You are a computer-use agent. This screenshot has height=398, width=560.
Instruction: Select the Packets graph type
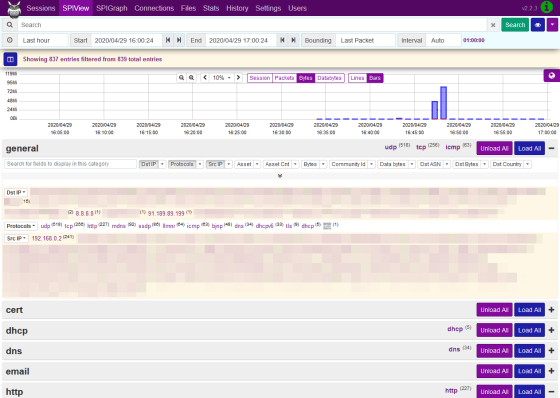(284, 78)
